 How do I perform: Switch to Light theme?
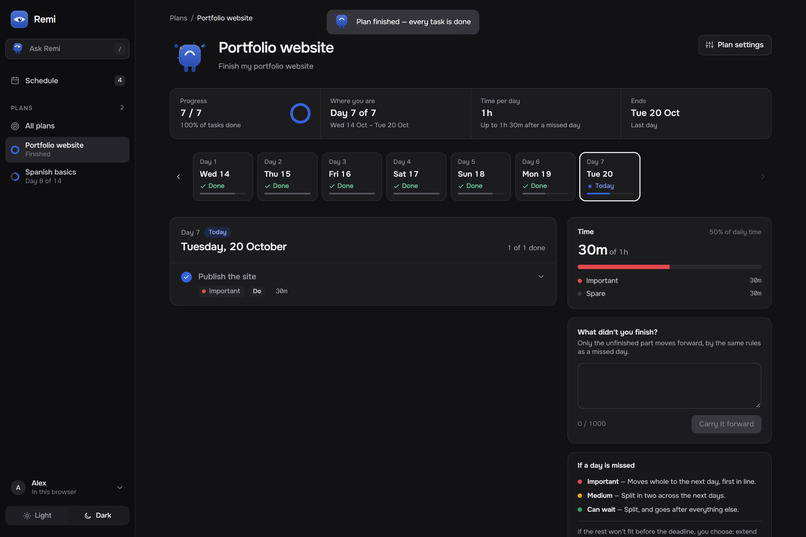37,515
